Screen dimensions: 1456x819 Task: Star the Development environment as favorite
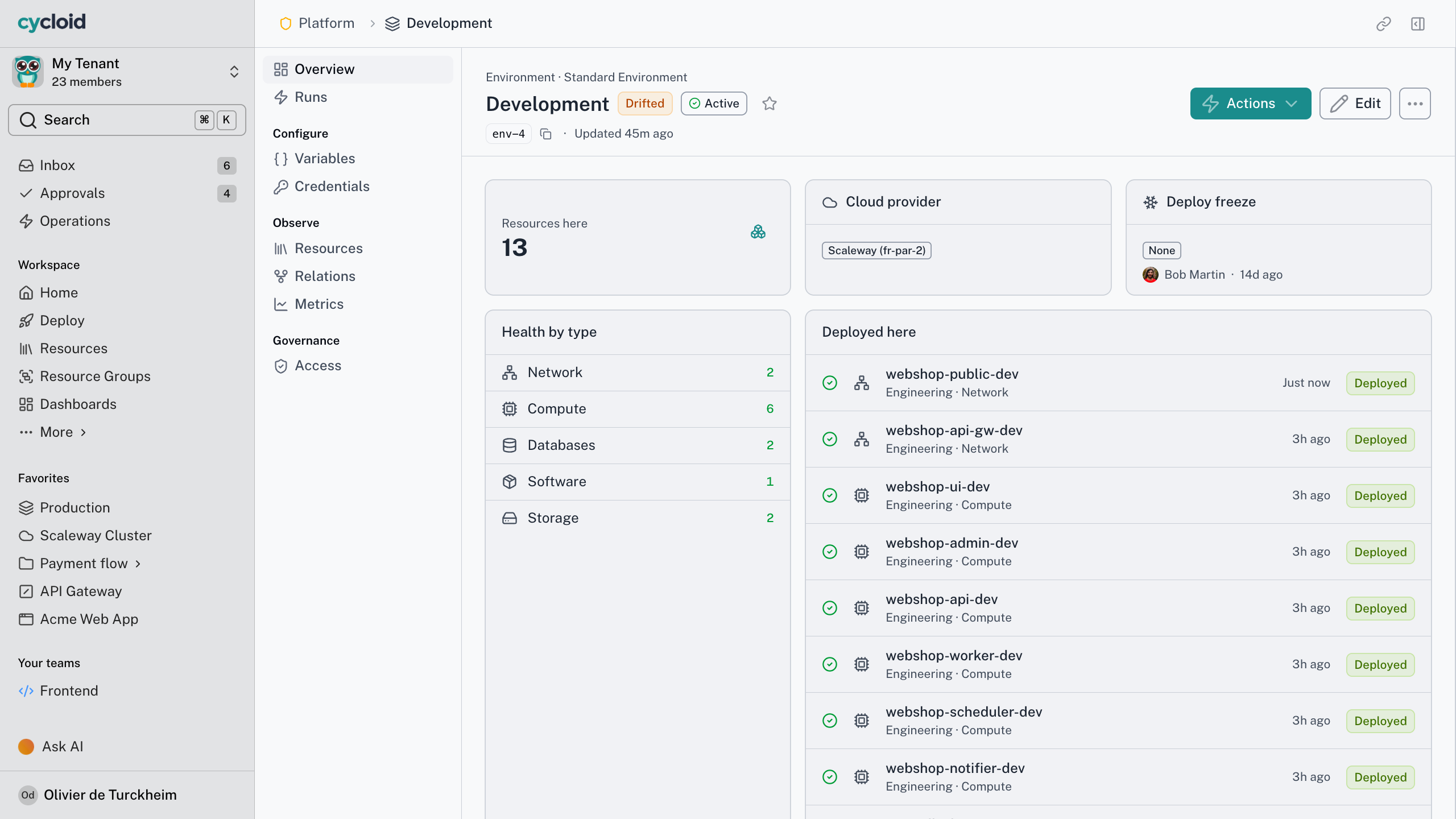770,104
